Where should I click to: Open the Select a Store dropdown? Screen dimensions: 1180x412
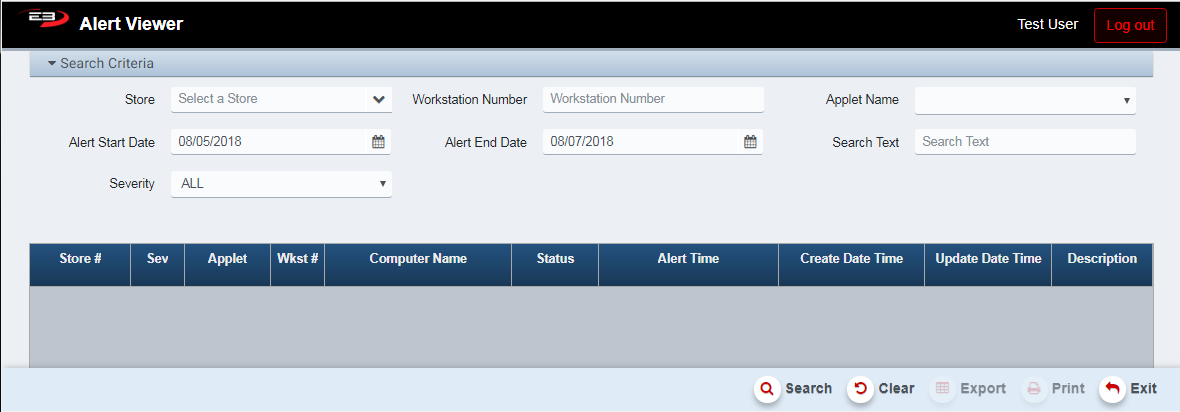pyautogui.click(x=281, y=99)
